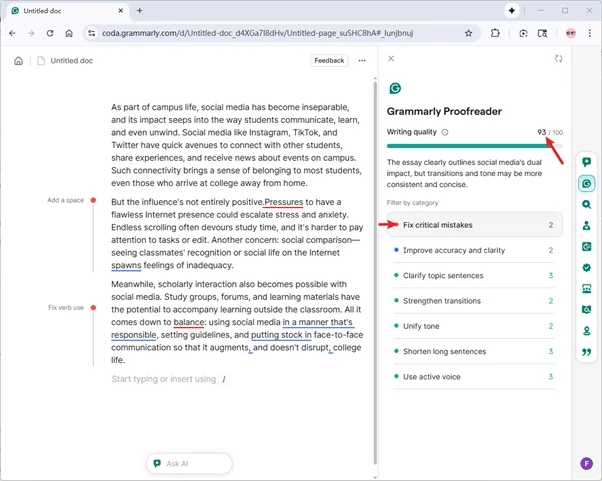The height and width of the screenshot is (481, 602).
Task: Open the Proofreader agent in the sidebar
Action: (x=587, y=184)
